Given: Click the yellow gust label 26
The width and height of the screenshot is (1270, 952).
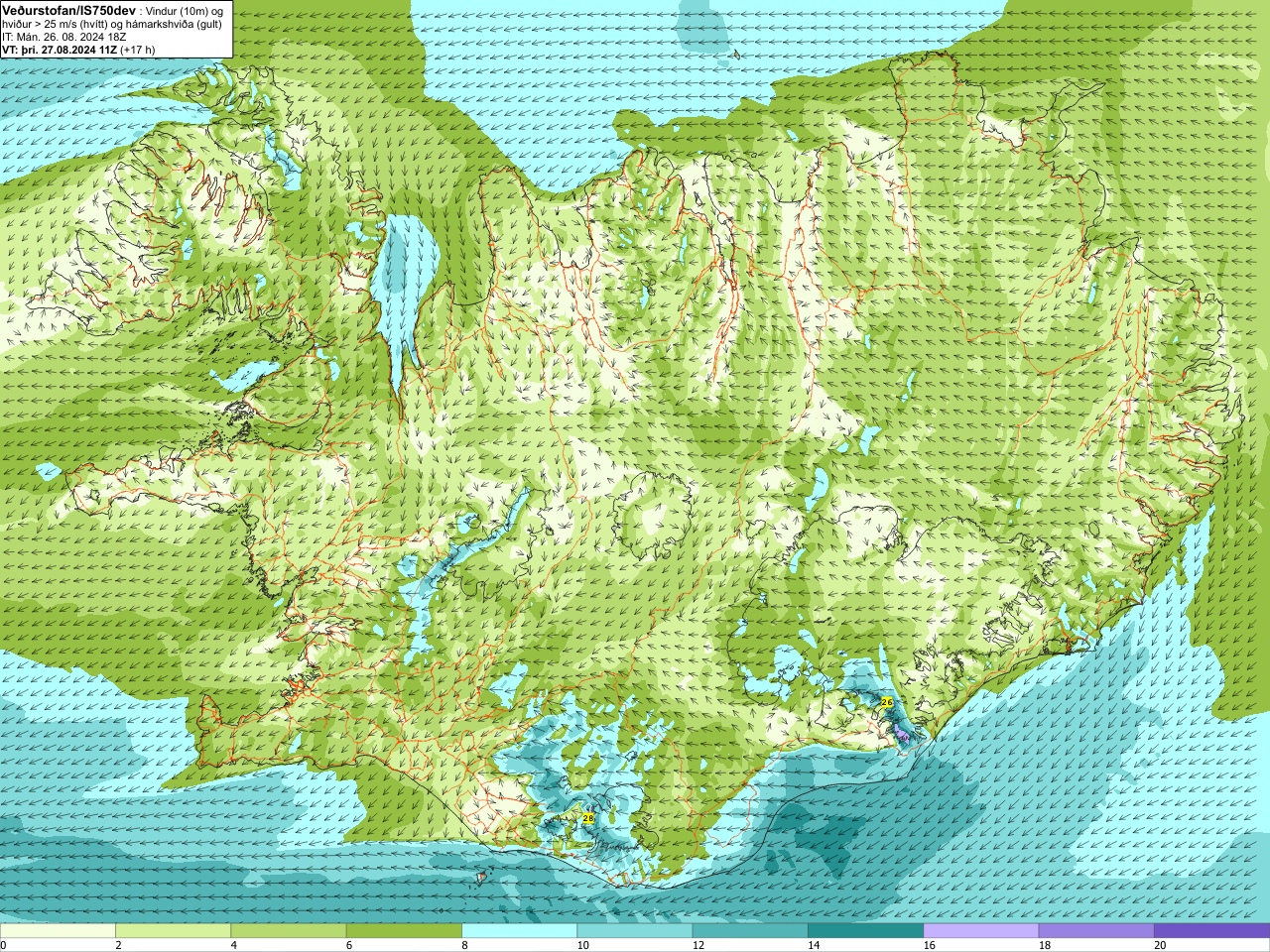Looking at the screenshot, I should [x=887, y=702].
